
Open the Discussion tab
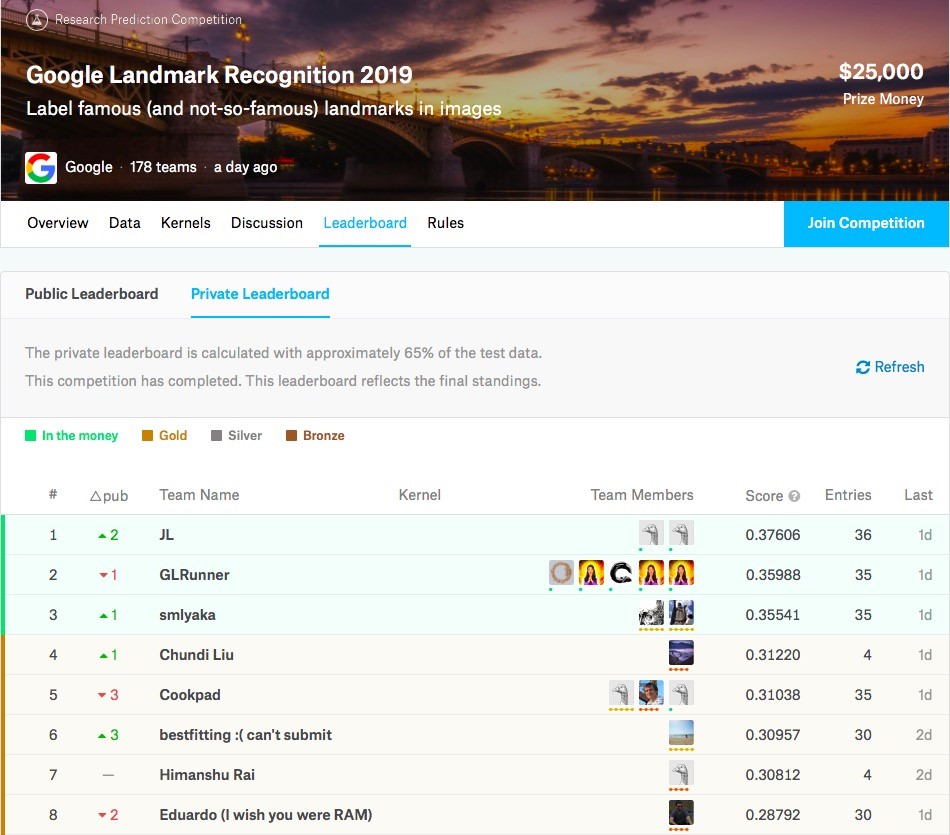267,223
